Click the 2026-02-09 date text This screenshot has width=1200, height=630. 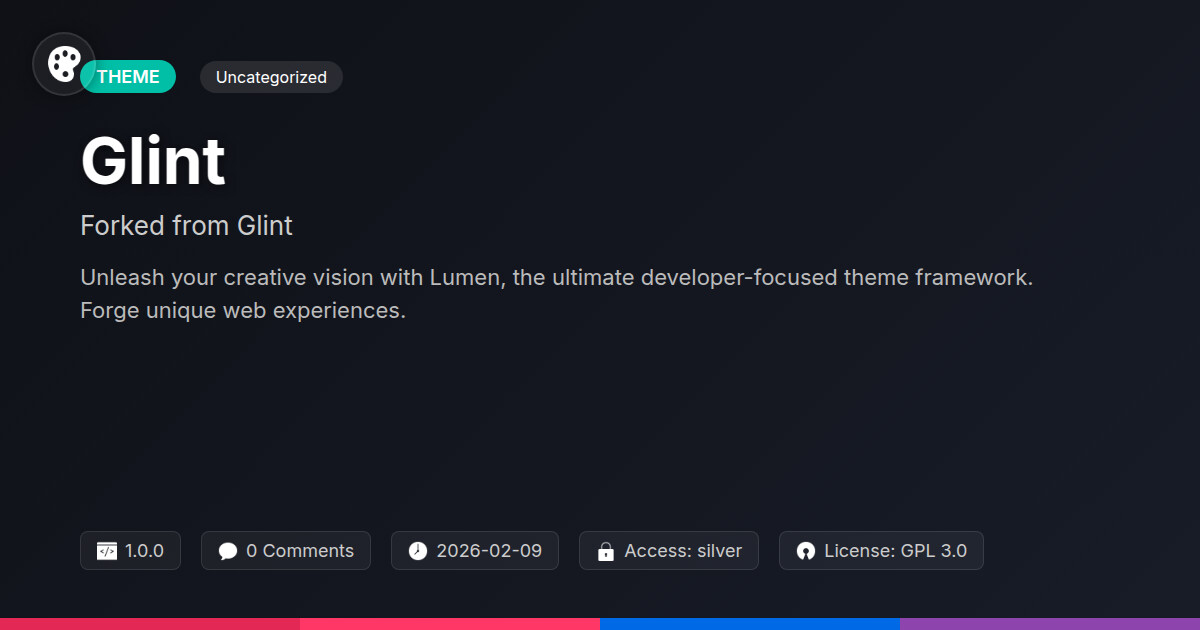pos(489,551)
